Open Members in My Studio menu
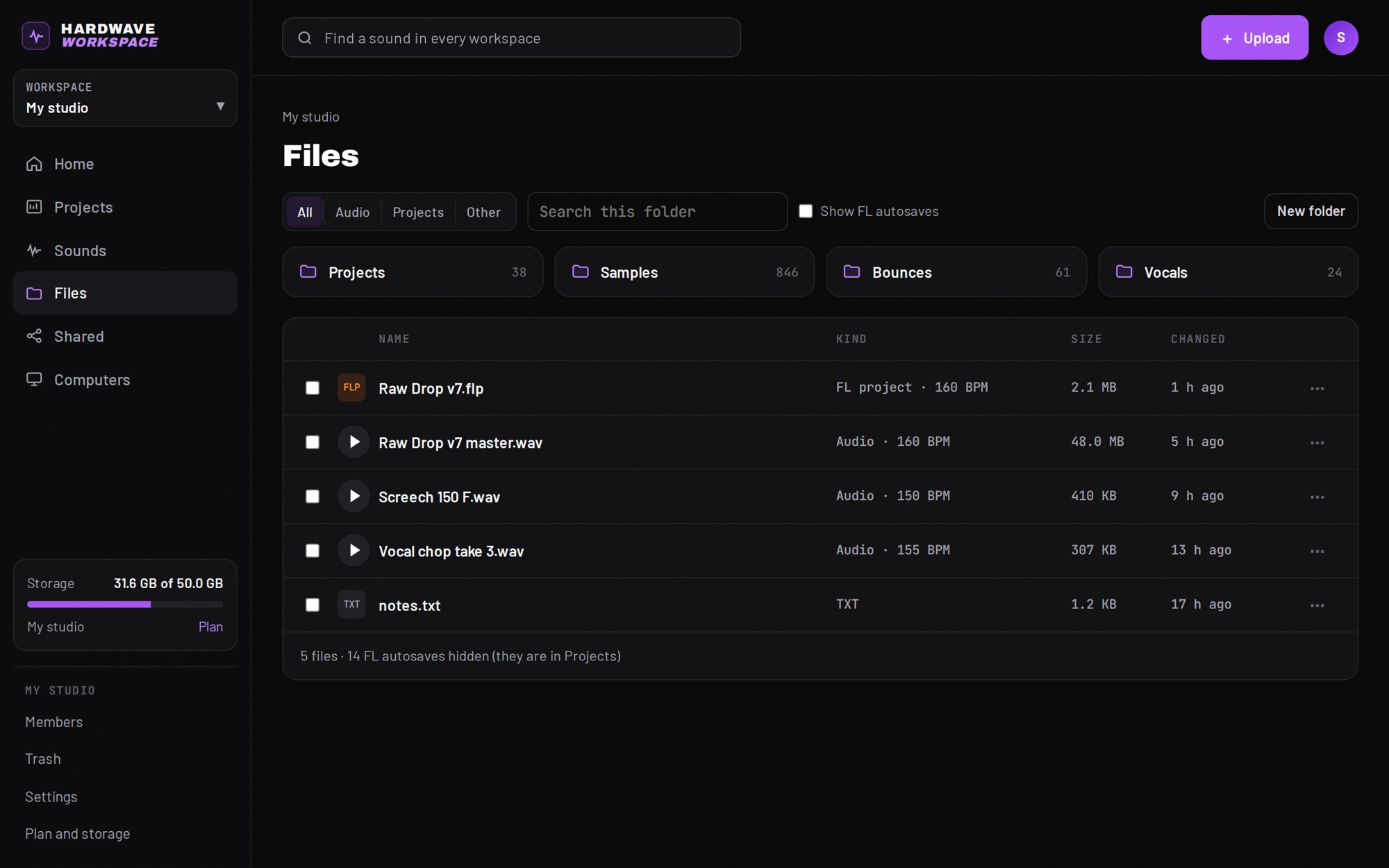 tap(54, 722)
